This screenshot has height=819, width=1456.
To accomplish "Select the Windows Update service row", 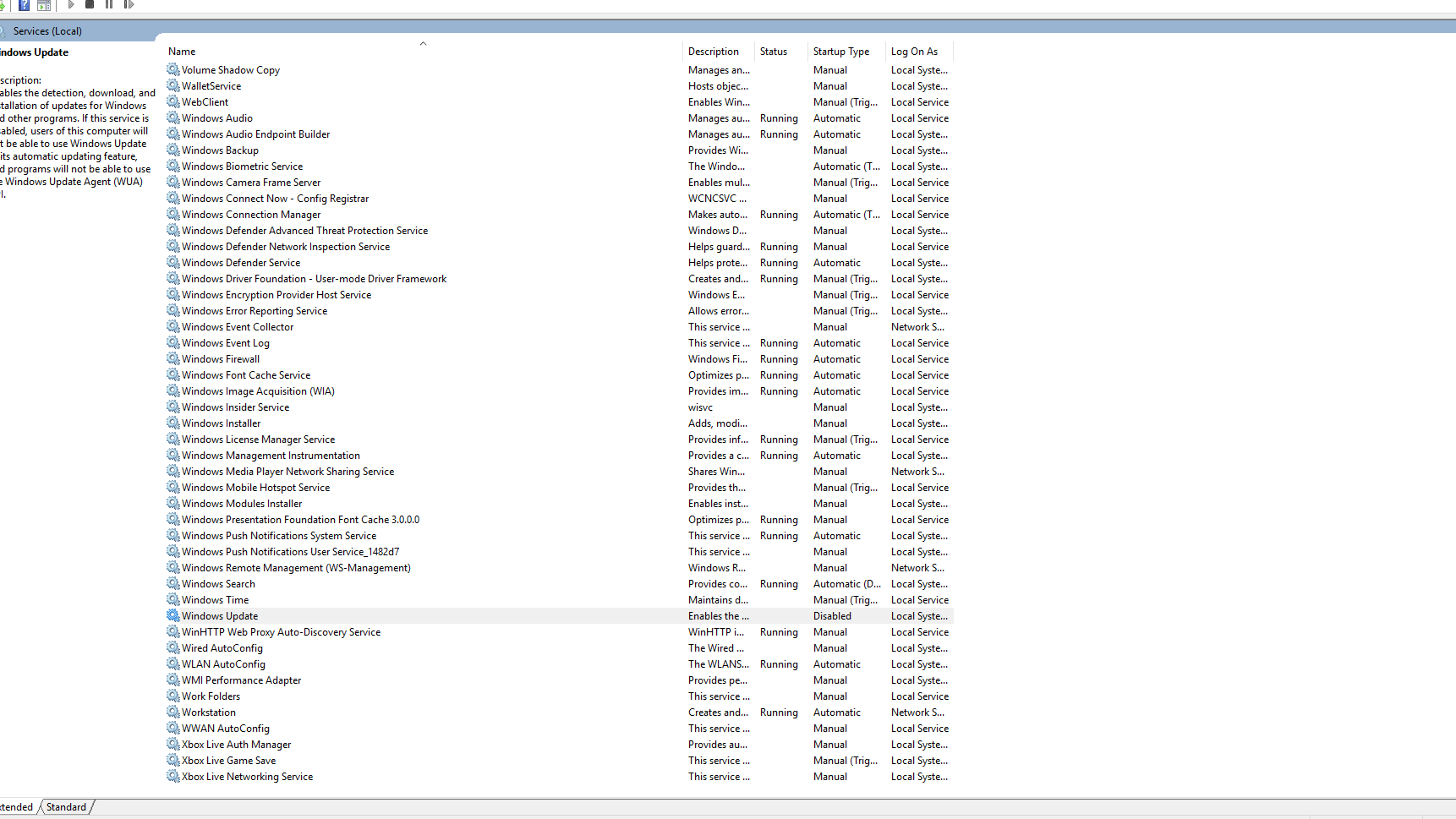I will pos(560,615).
